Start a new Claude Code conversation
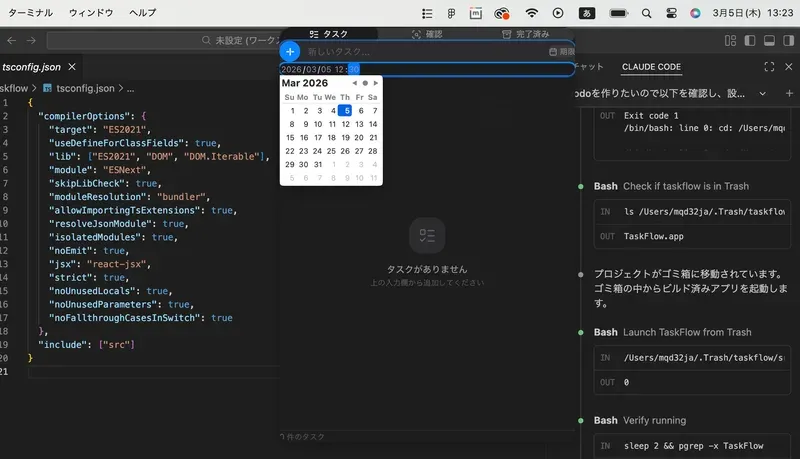 click(789, 93)
